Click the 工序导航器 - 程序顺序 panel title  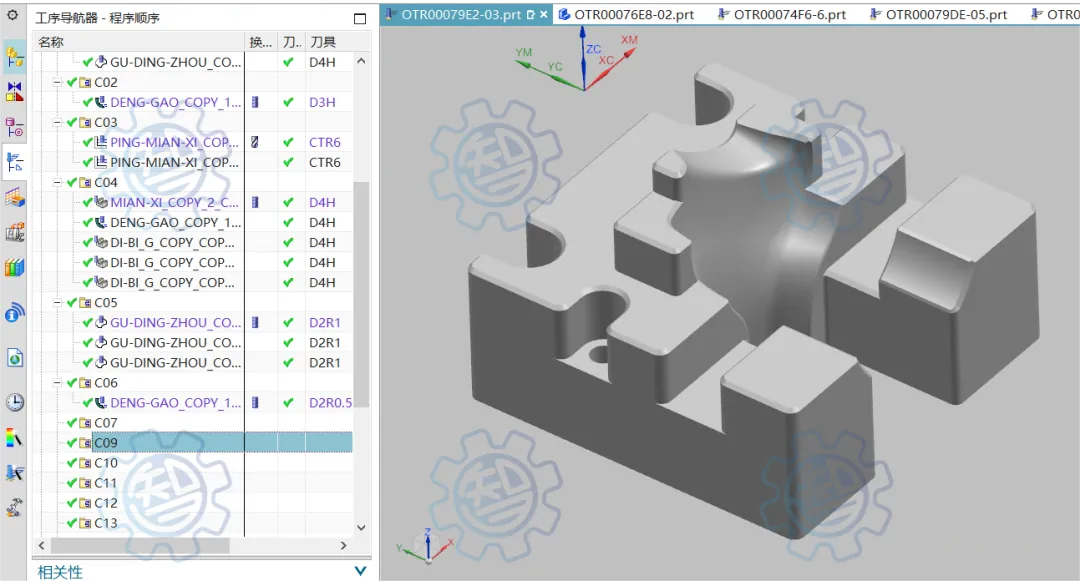pos(97,18)
